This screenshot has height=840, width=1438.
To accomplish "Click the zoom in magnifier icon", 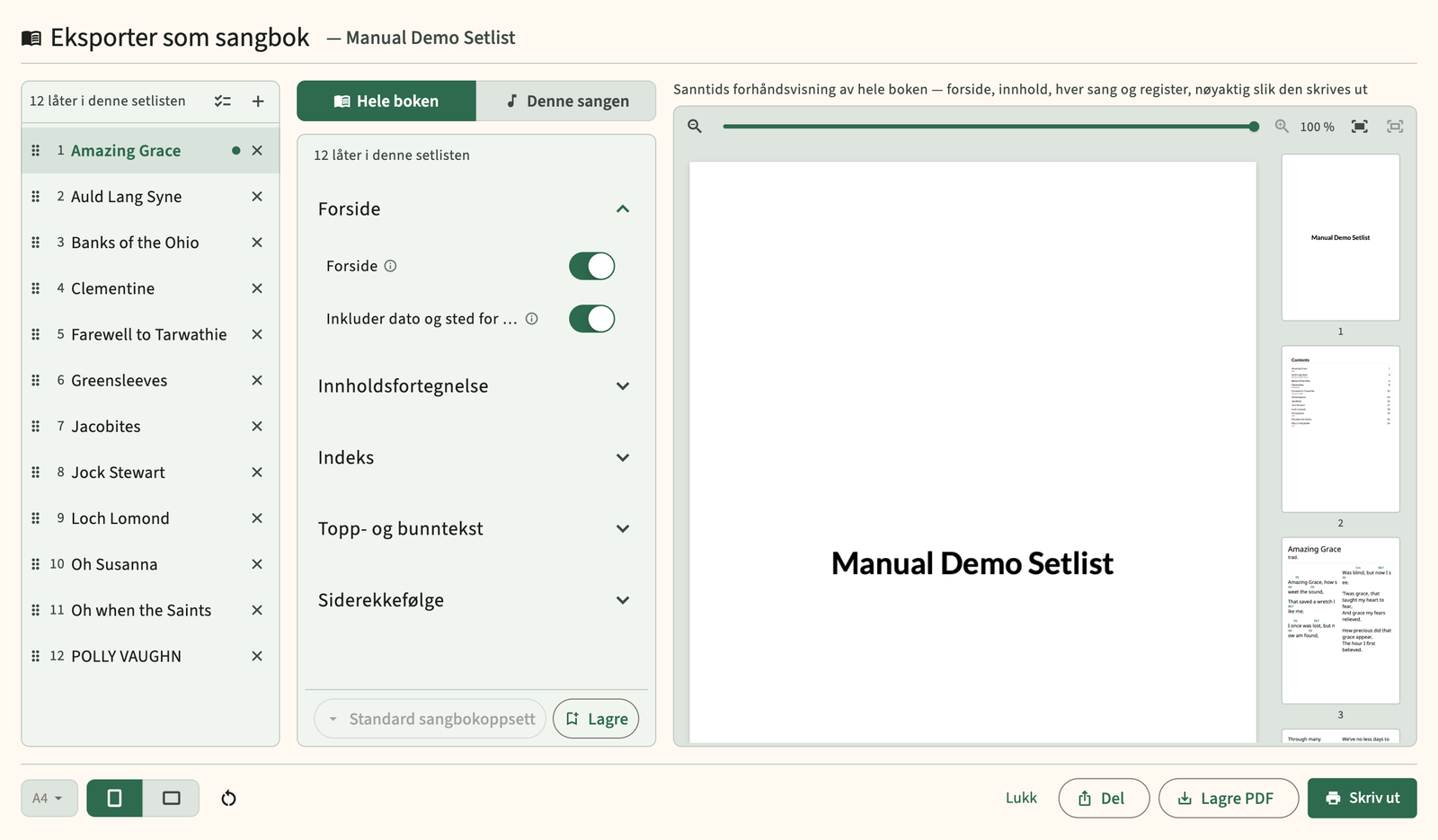I will 1282,127.
